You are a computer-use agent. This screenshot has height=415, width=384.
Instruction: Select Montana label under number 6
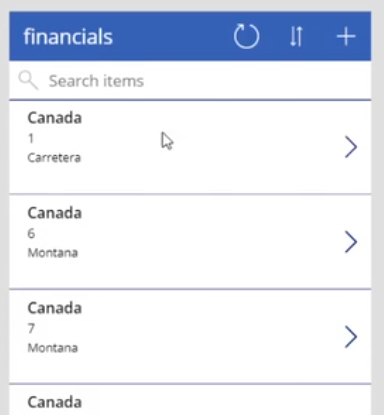(53, 253)
